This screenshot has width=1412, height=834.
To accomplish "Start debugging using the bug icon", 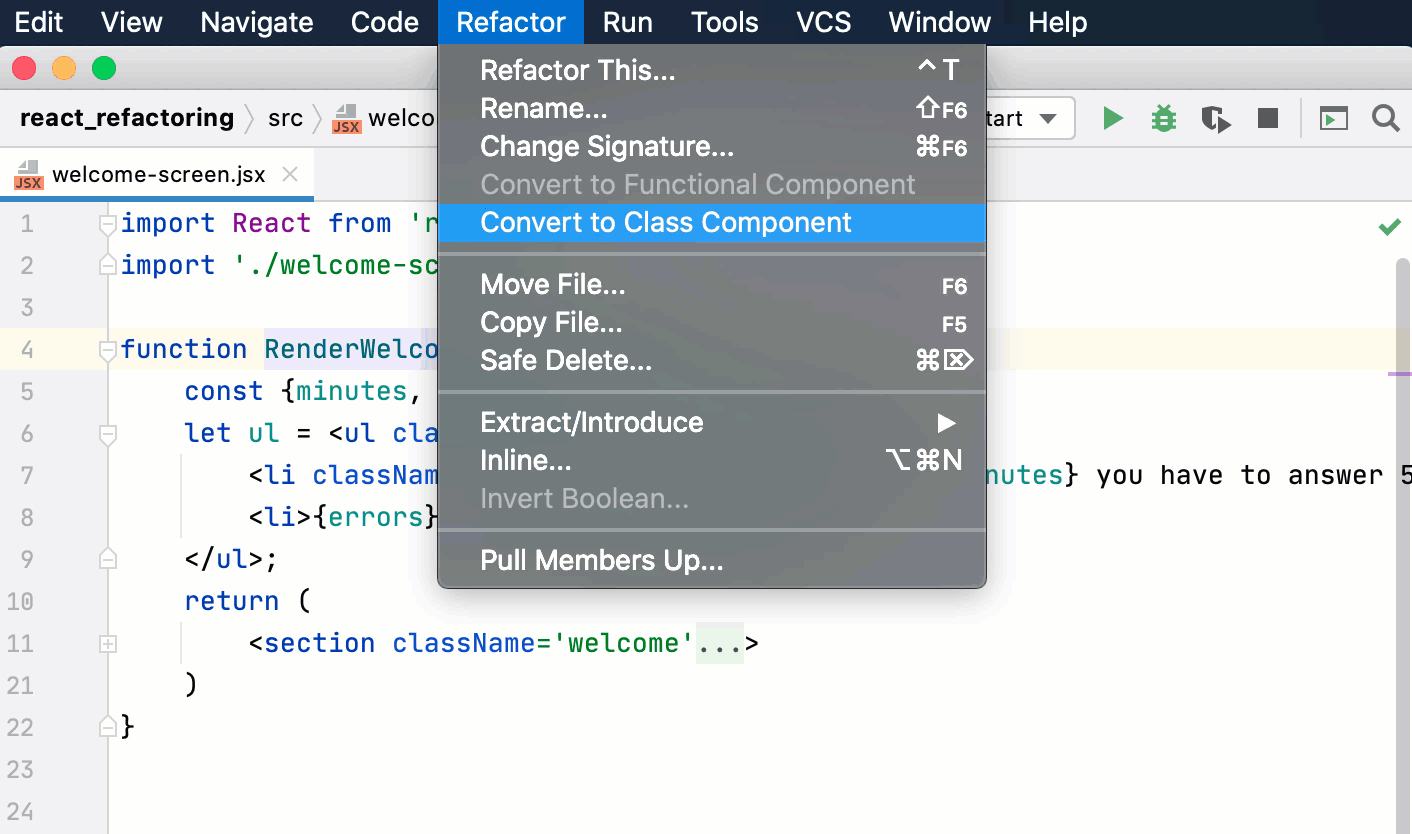I will click(x=1163, y=118).
